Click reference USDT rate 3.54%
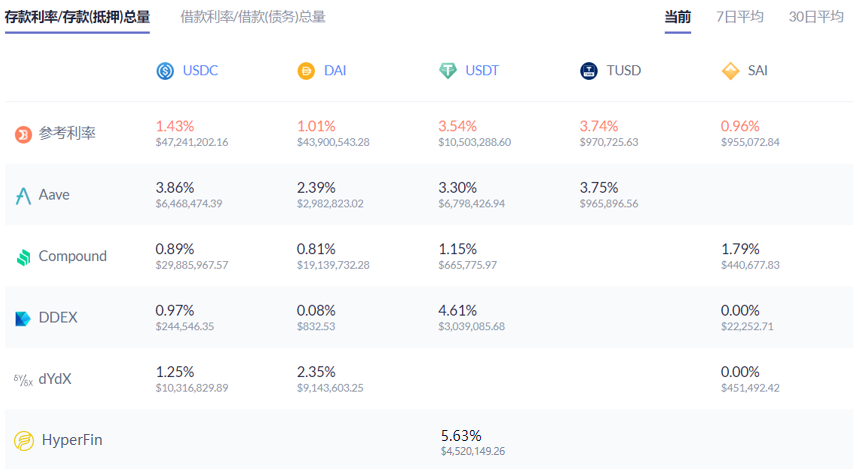Screen dimensions: 854x469 458,126
